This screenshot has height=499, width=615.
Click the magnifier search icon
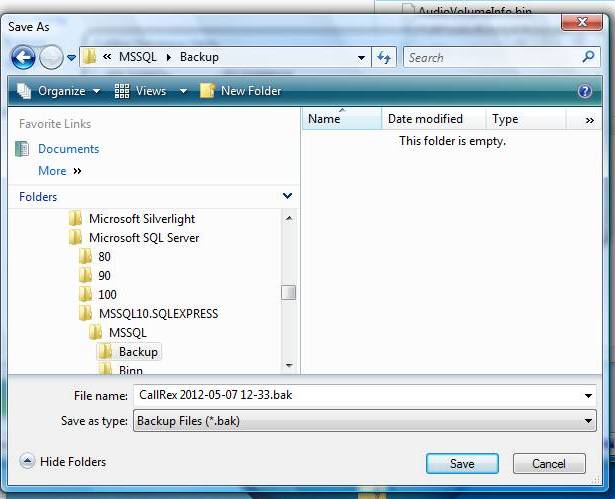click(x=588, y=57)
